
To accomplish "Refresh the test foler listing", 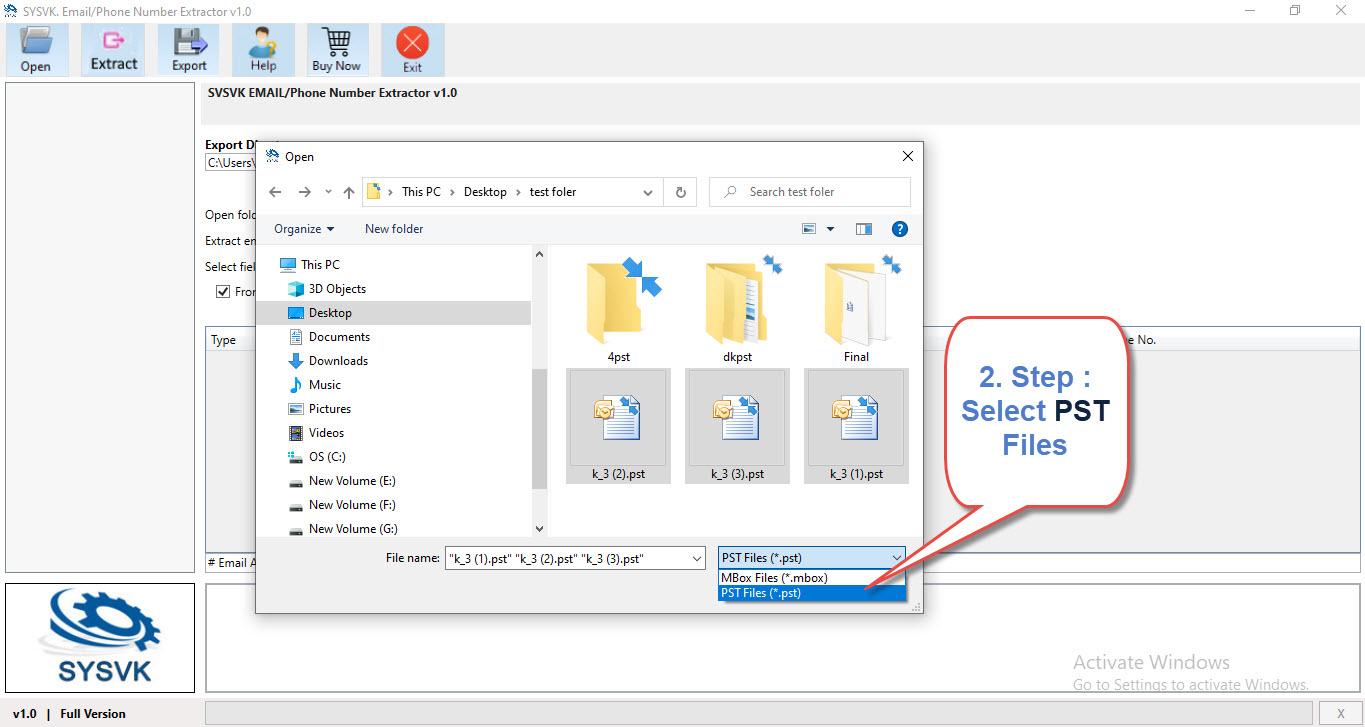I will pyautogui.click(x=681, y=192).
